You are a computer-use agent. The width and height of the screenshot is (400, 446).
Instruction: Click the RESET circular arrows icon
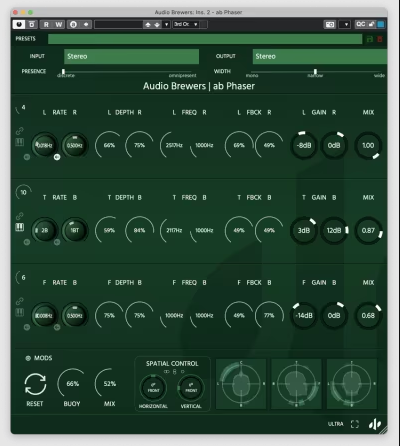click(x=35, y=384)
